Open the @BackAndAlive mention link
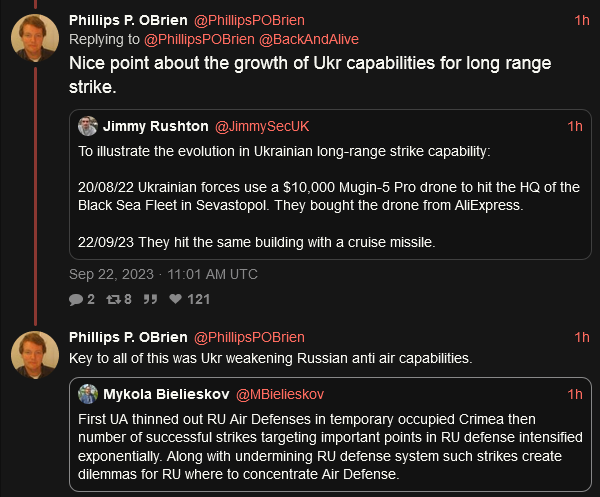Screen dimensions: 600x497 pyautogui.click(x=309, y=38)
